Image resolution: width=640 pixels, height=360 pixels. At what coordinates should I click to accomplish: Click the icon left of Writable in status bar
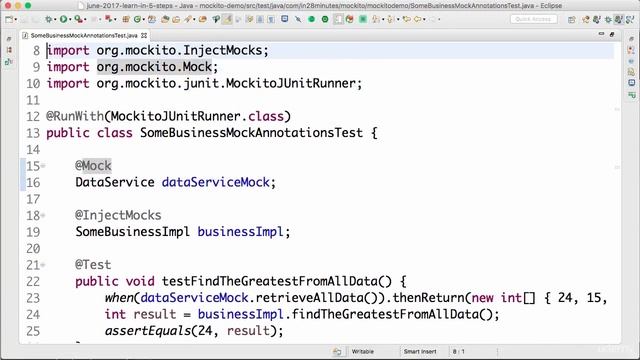(x=337, y=351)
